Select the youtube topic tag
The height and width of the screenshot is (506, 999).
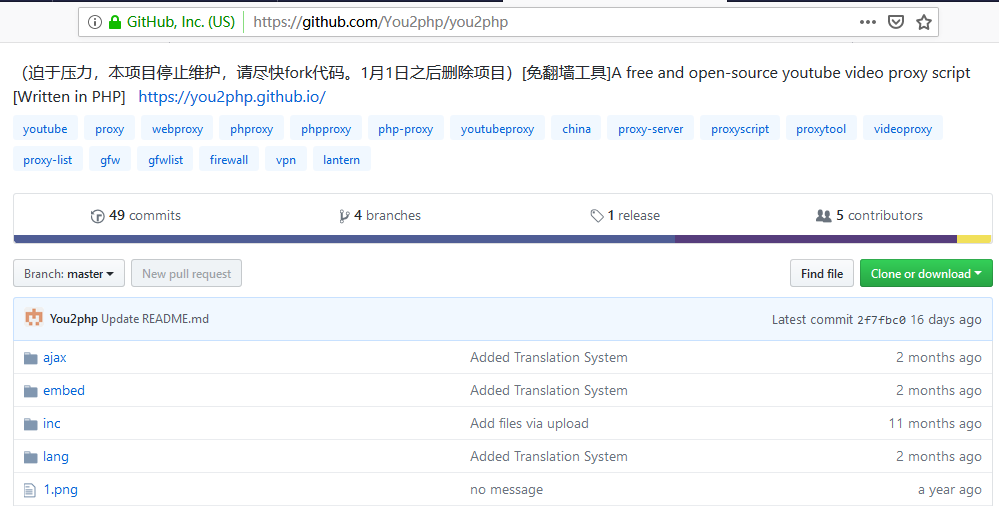click(x=45, y=129)
